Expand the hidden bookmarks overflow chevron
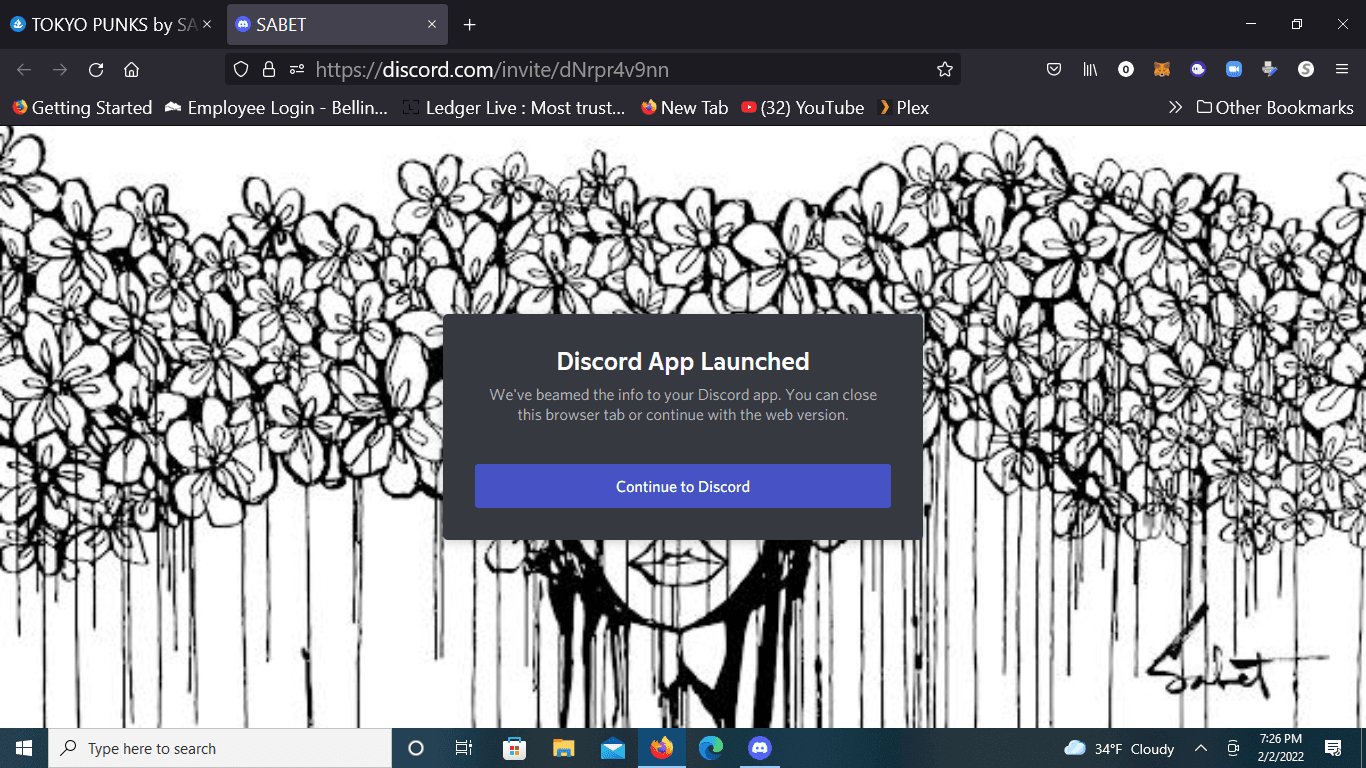The height and width of the screenshot is (768, 1366). click(1175, 107)
